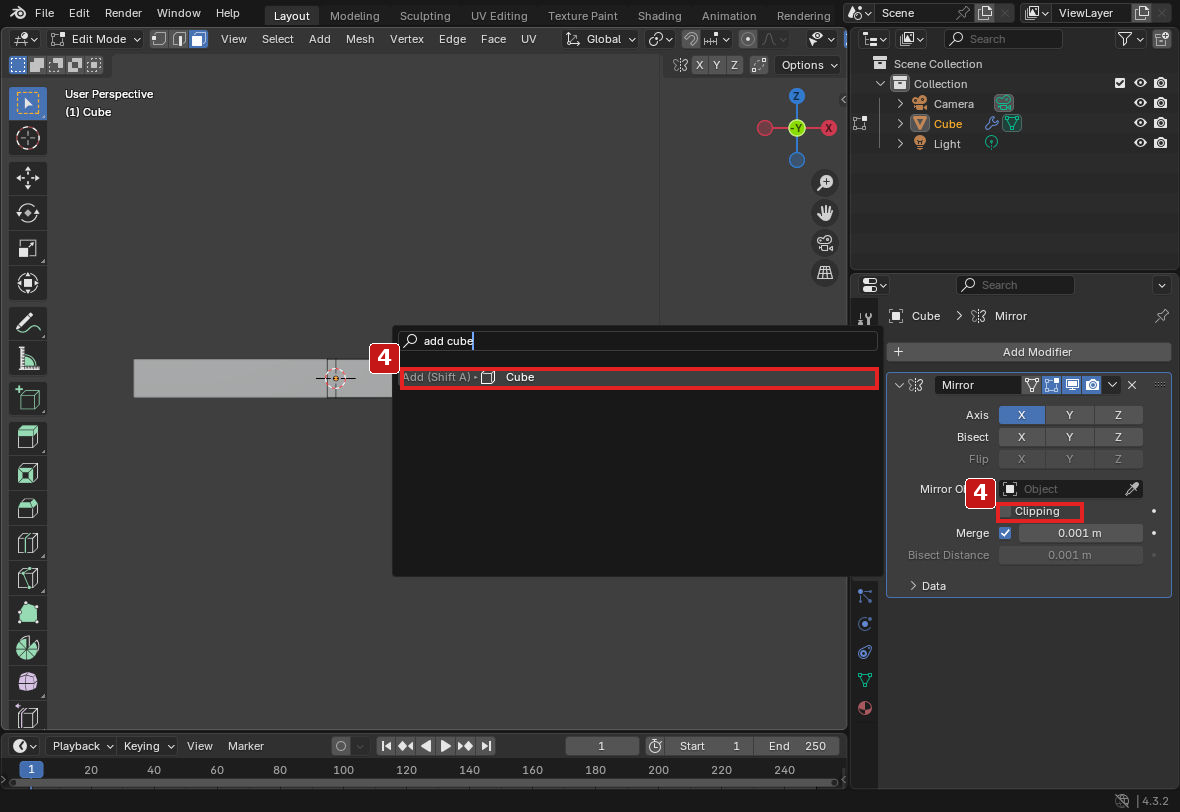The height and width of the screenshot is (812, 1180).
Task: Select the Select Box tool
Action: (x=28, y=103)
